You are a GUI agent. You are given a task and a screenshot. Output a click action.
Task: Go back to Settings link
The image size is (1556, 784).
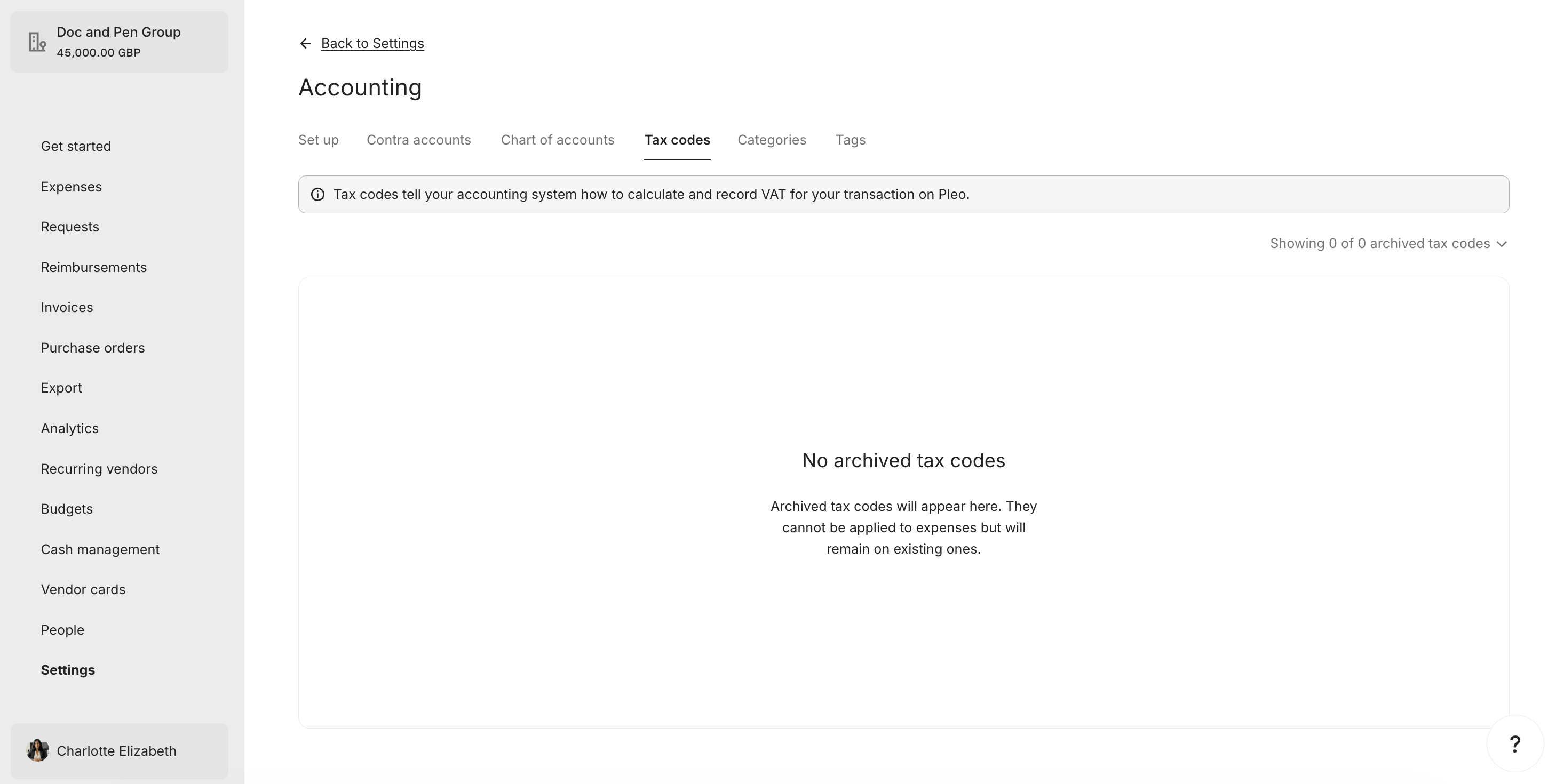(372, 43)
